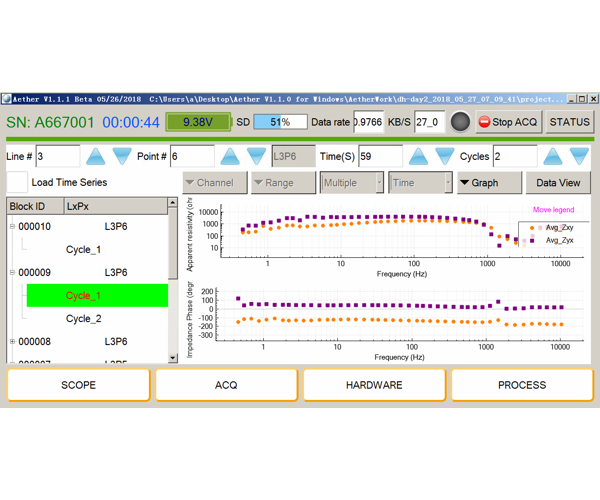Minimize the Aether window
Viewport: 600px width, 500px height.
(x=571, y=99)
